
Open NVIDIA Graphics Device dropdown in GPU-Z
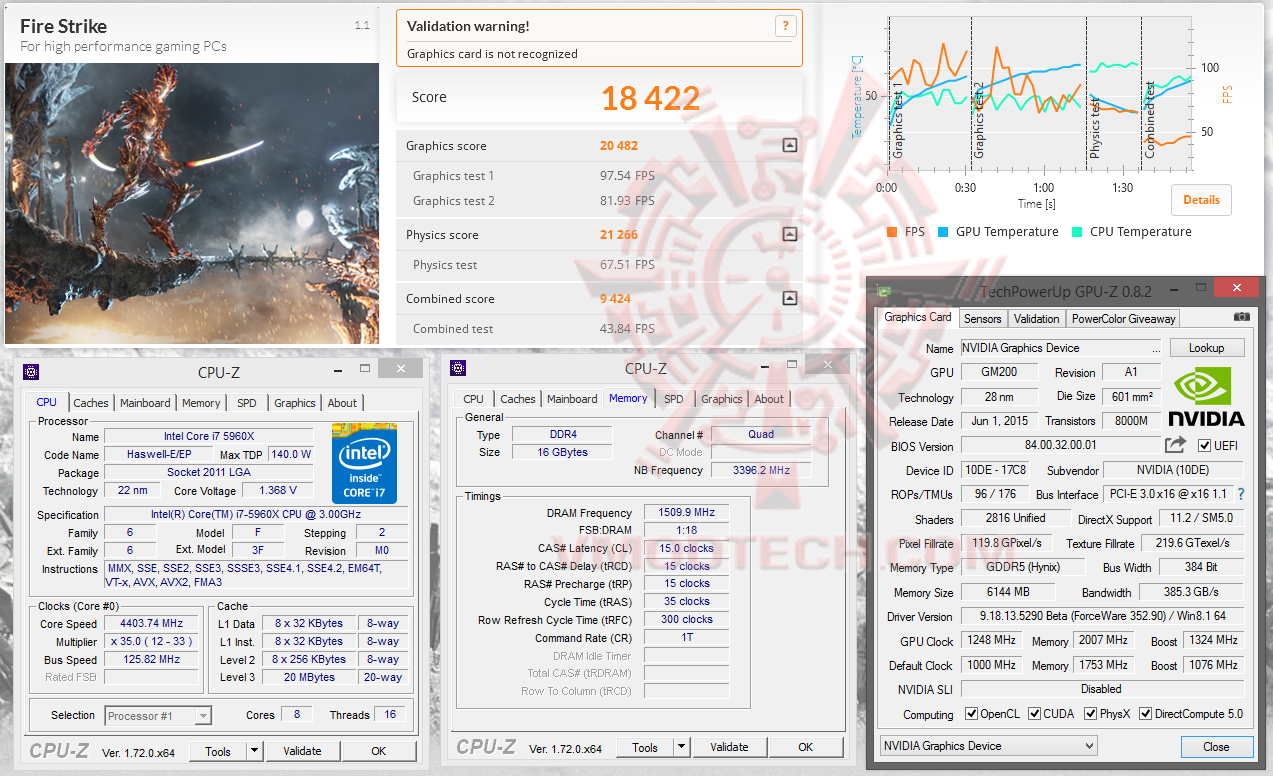click(989, 746)
